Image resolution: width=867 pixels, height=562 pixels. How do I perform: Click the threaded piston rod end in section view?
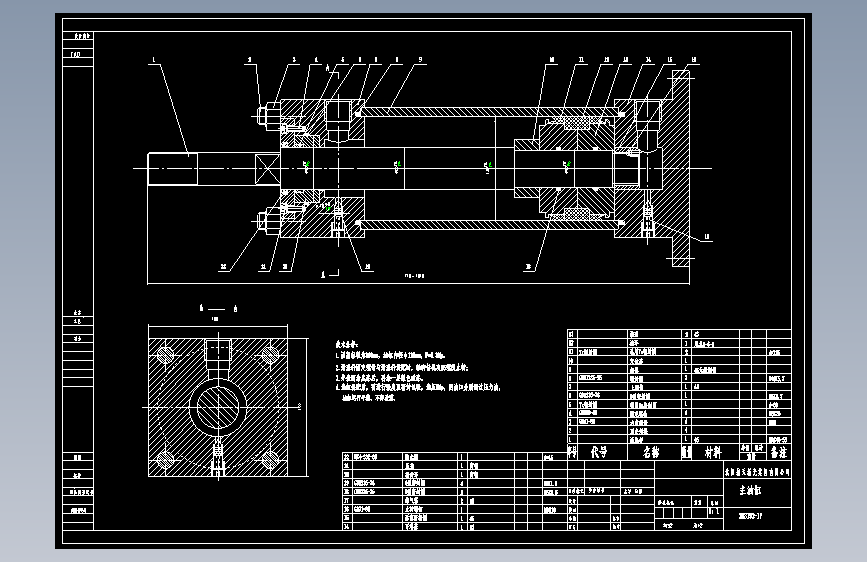point(173,169)
